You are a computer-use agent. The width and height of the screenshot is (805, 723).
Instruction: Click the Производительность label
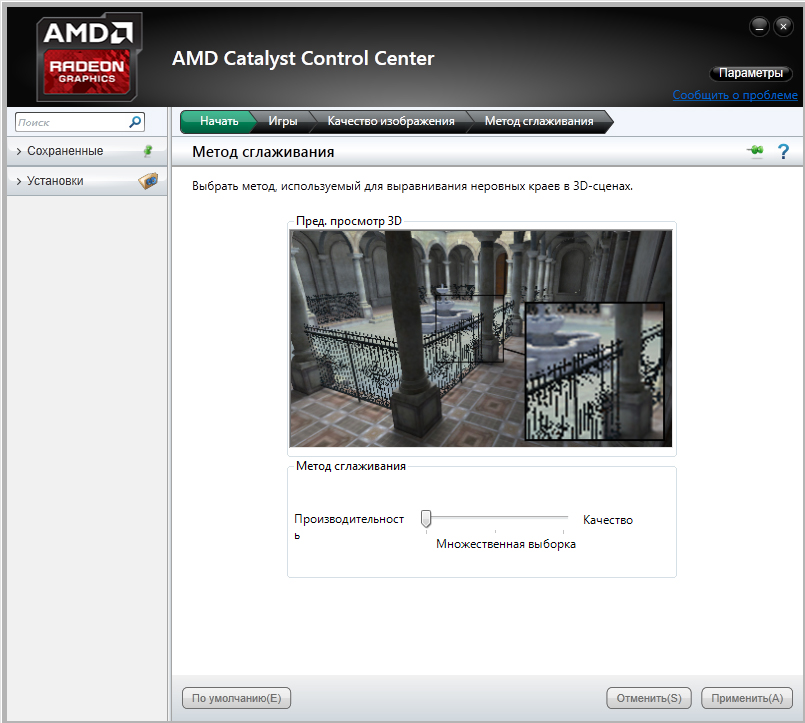click(349, 526)
